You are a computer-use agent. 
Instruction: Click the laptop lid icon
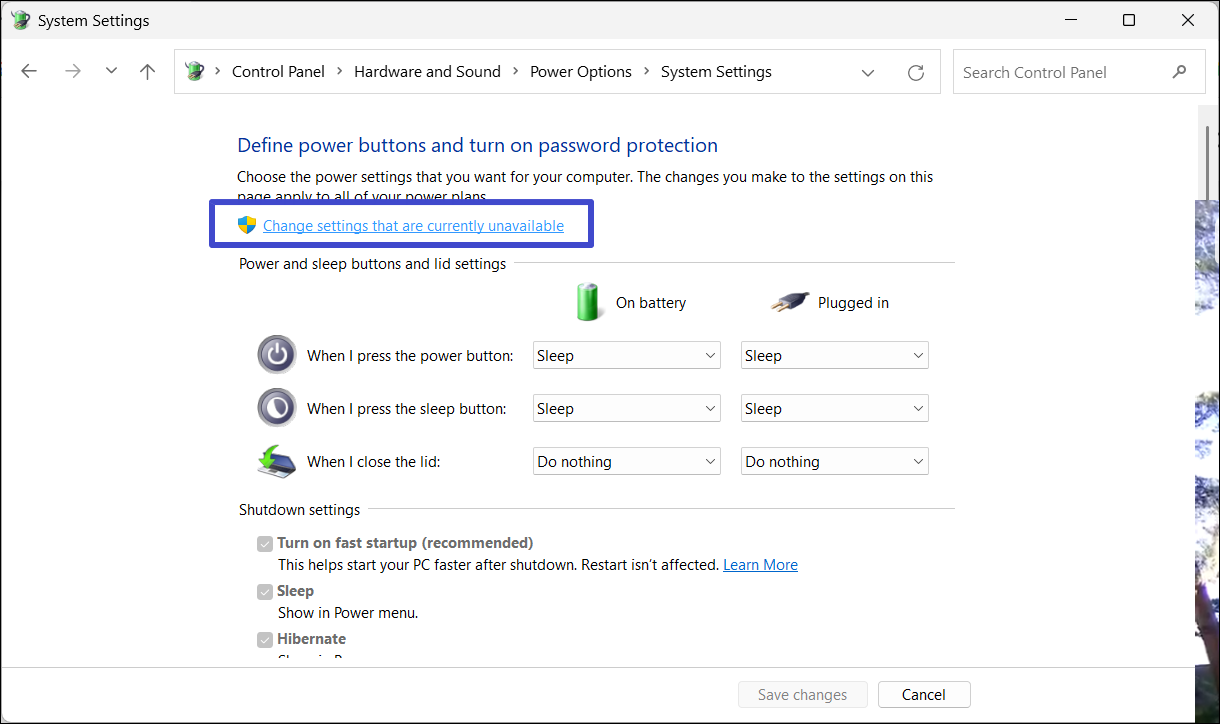click(277, 461)
